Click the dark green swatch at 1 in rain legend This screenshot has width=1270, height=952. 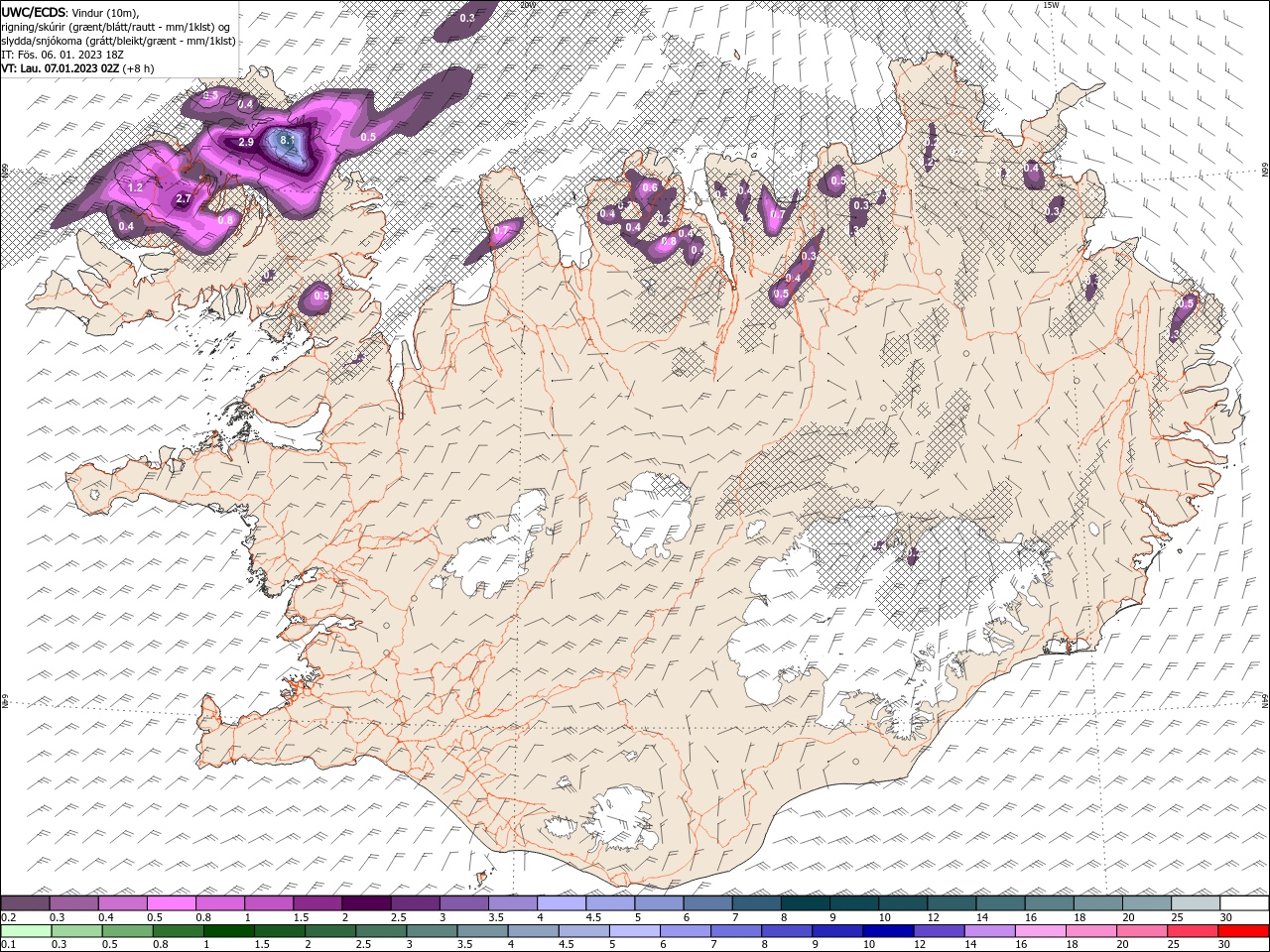click(x=229, y=931)
